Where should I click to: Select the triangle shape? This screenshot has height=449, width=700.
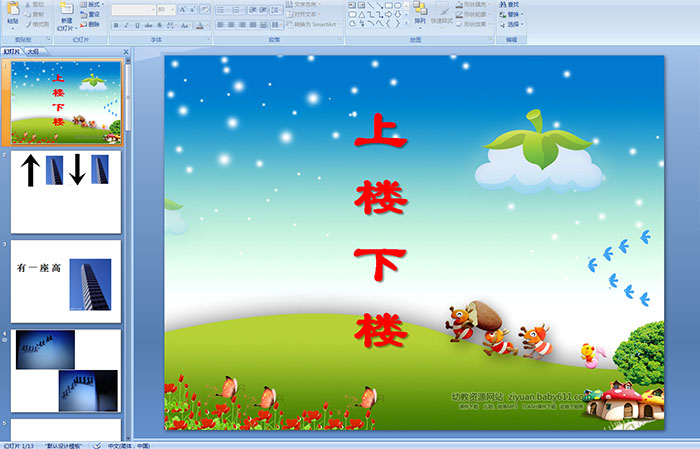(361, 14)
